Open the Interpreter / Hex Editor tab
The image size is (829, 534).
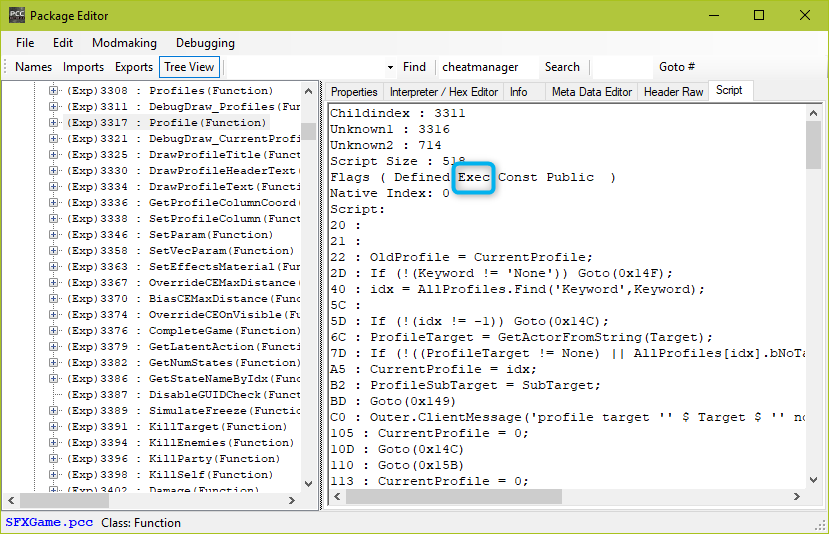pos(443,91)
